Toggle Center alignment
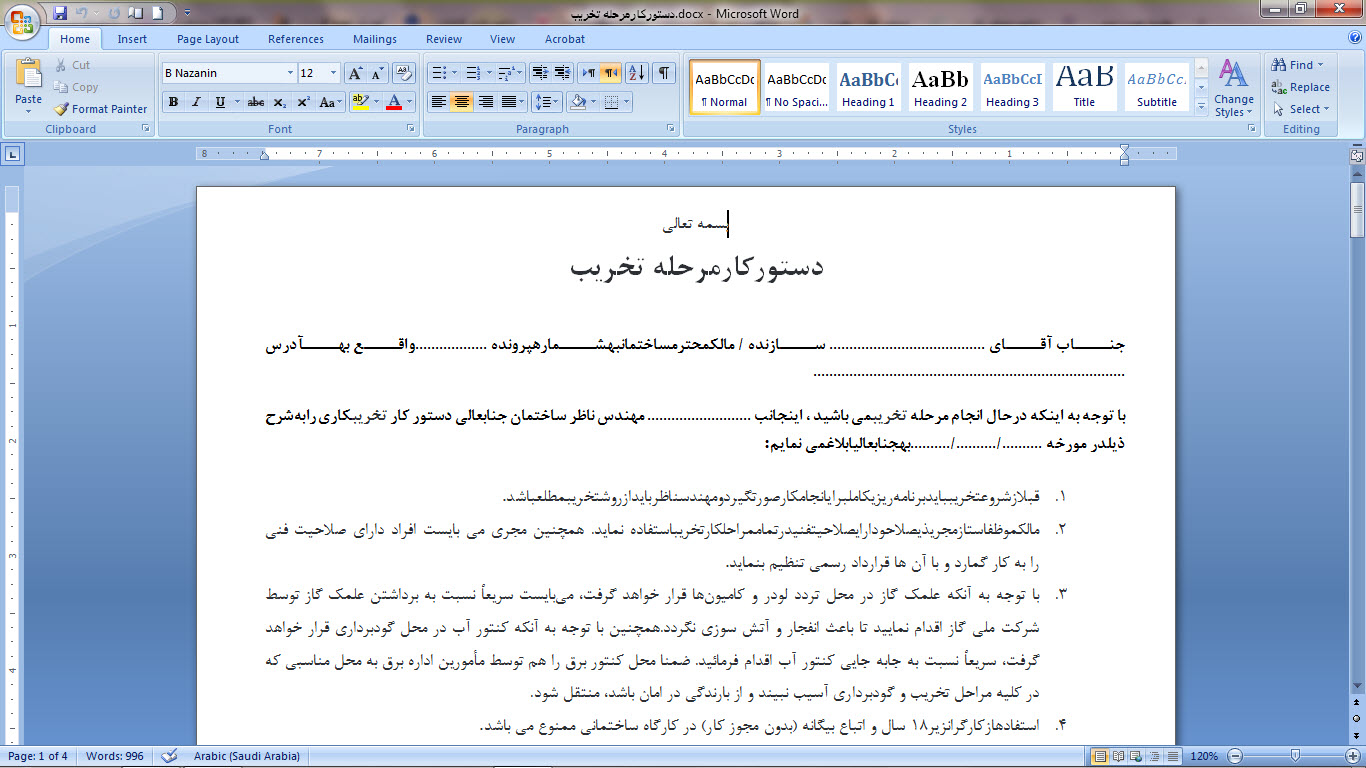Screen dimensions: 1366x768 click(x=461, y=102)
